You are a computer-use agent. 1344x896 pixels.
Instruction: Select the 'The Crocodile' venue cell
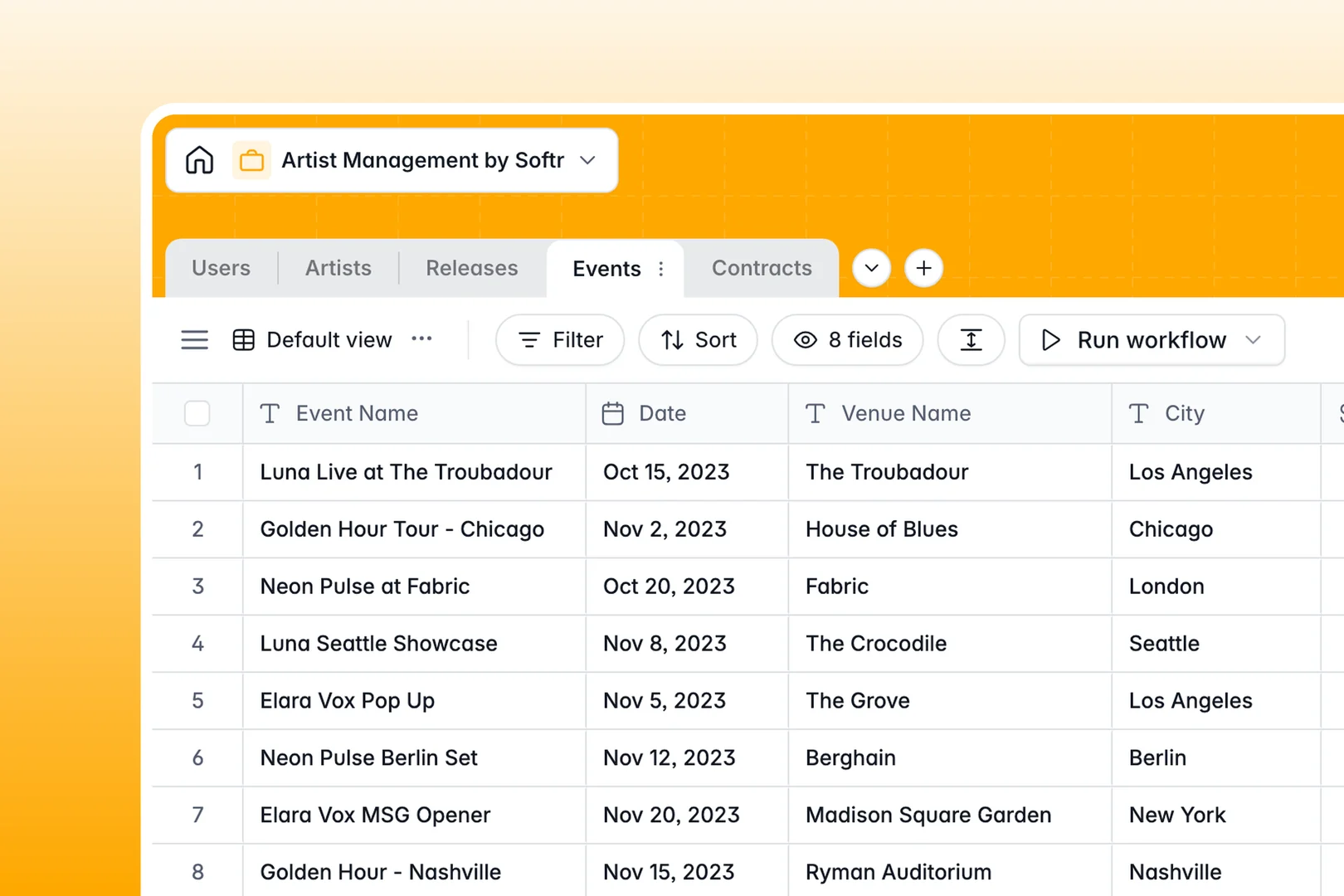coord(949,644)
